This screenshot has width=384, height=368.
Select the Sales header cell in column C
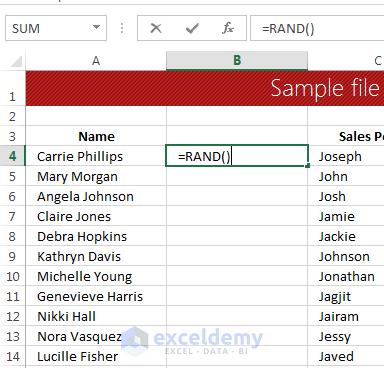346,136
